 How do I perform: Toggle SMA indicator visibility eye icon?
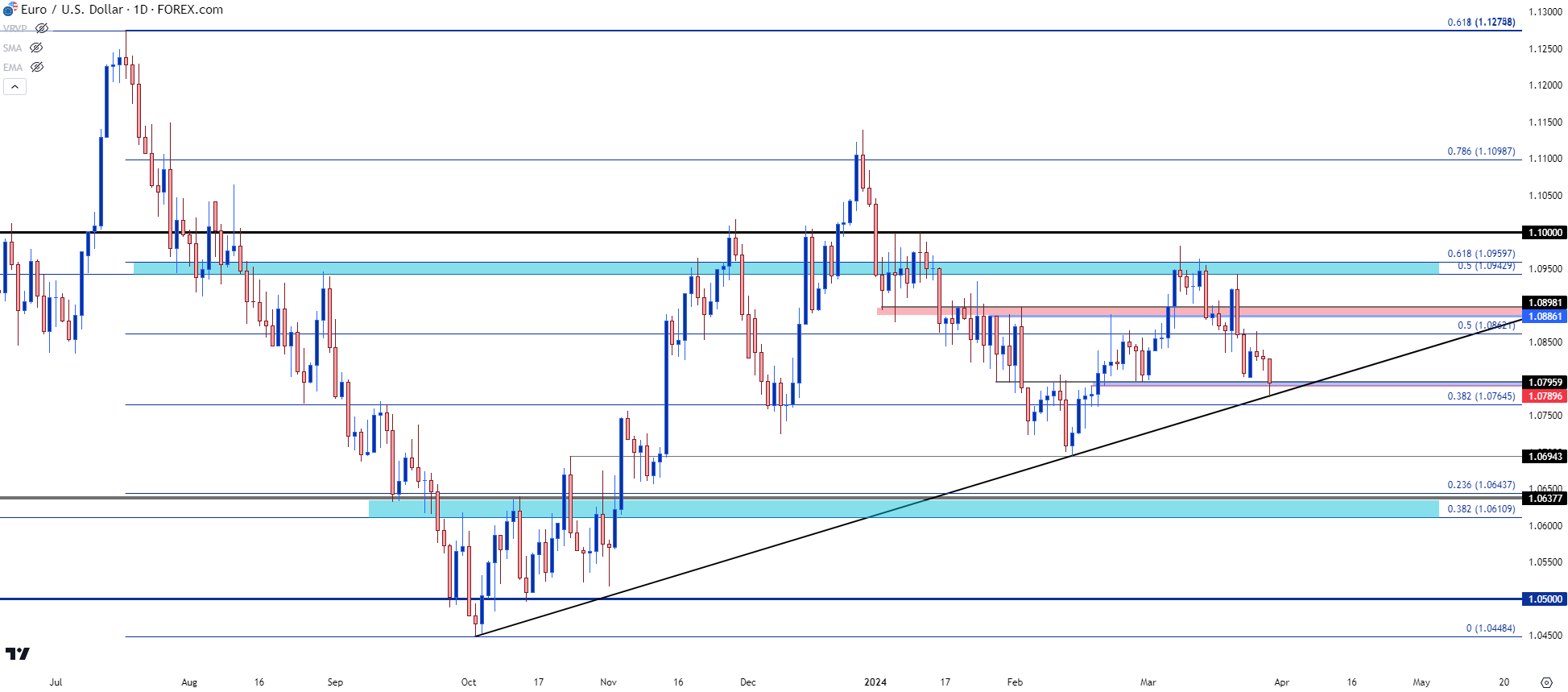(36, 48)
